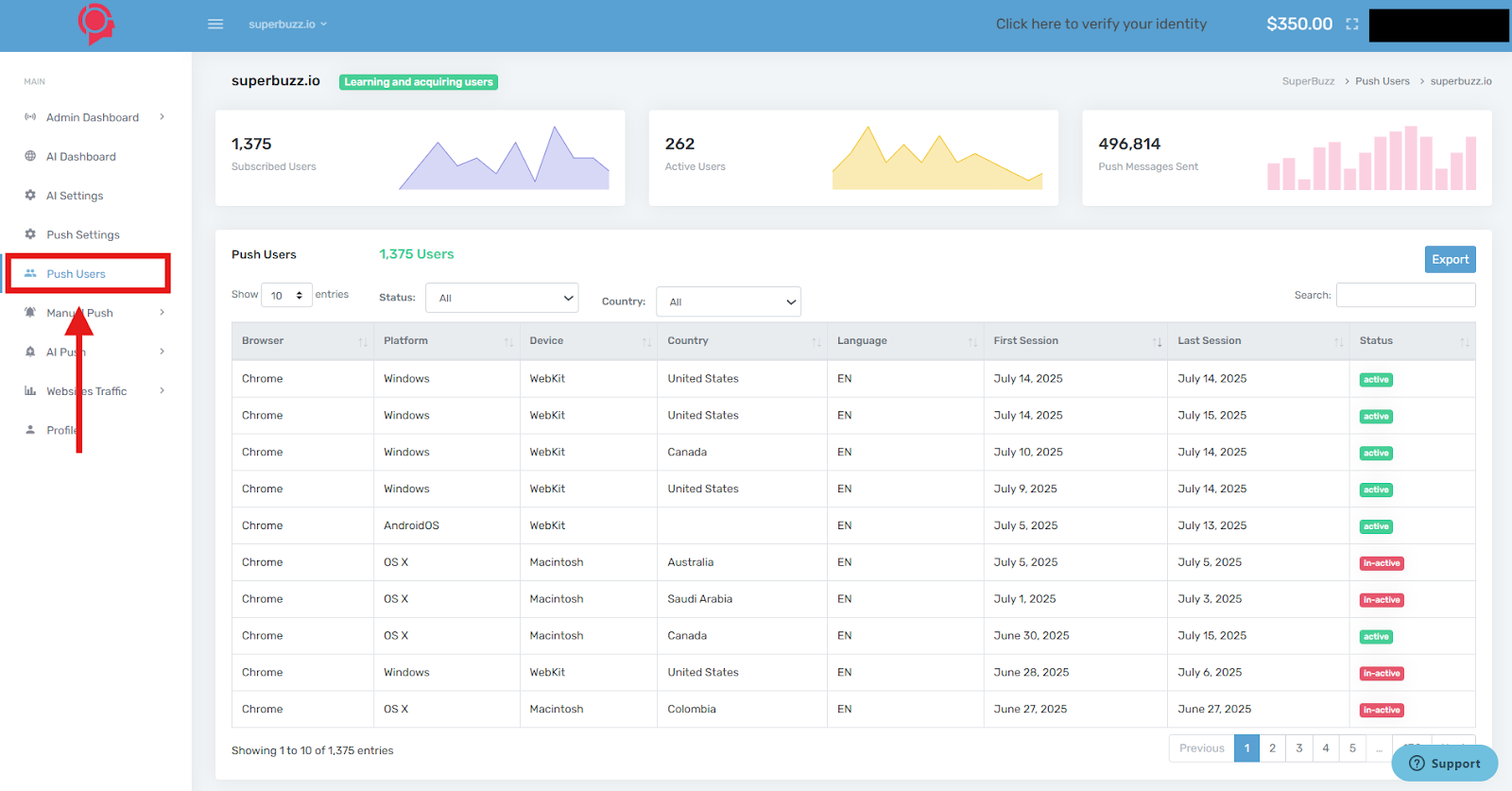
Task: Sort table by First Session column
Action: pyautogui.click(x=1075, y=341)
